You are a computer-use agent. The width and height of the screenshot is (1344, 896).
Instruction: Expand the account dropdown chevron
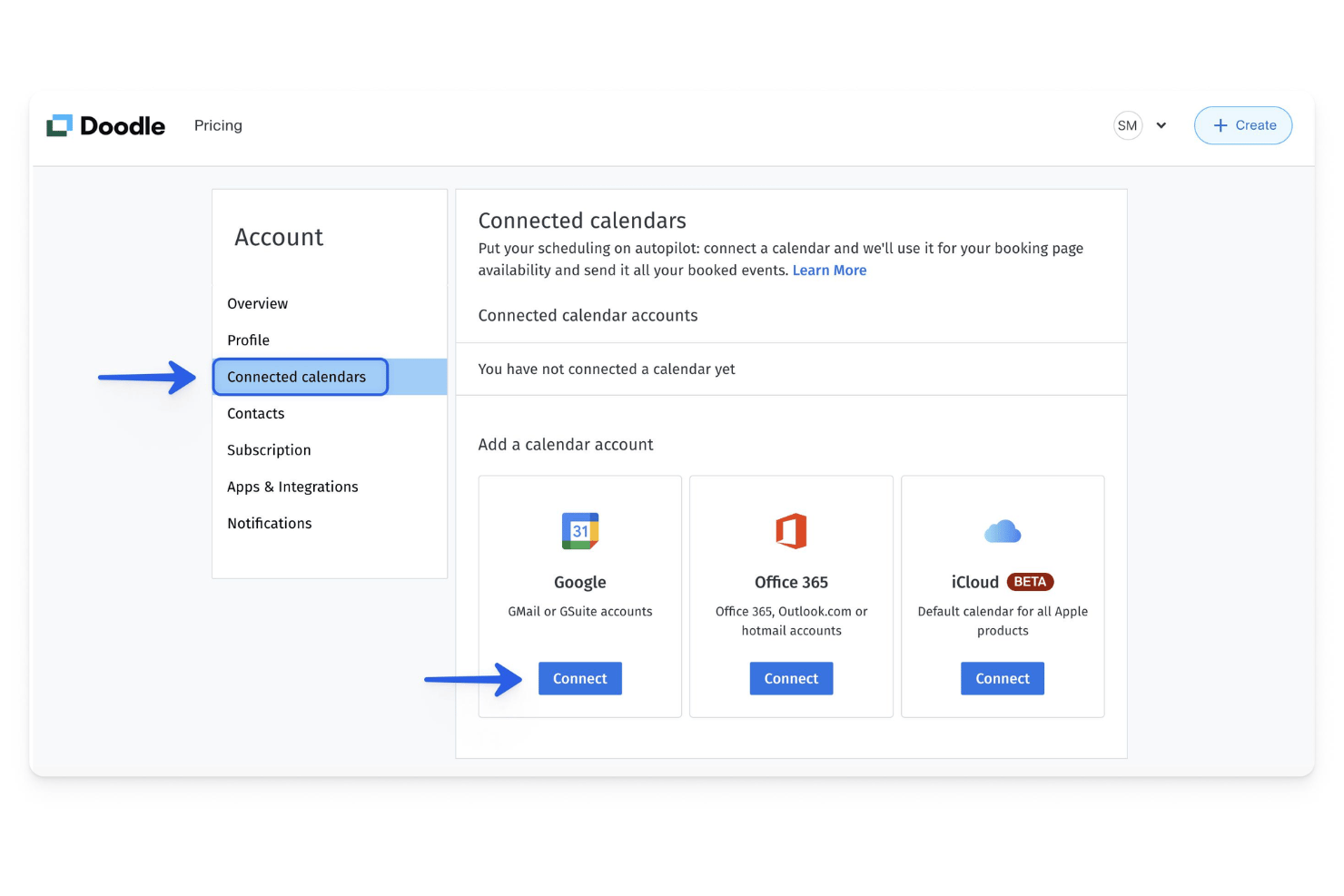point(1161,125)
